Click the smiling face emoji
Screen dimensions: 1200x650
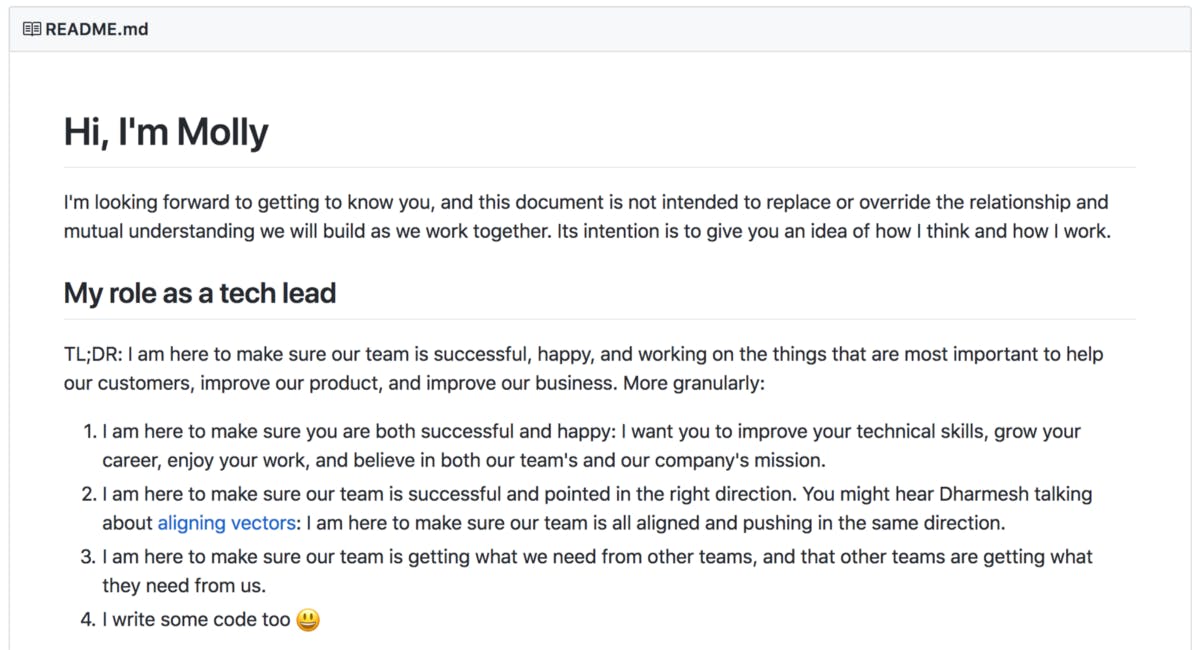[306, 620]
